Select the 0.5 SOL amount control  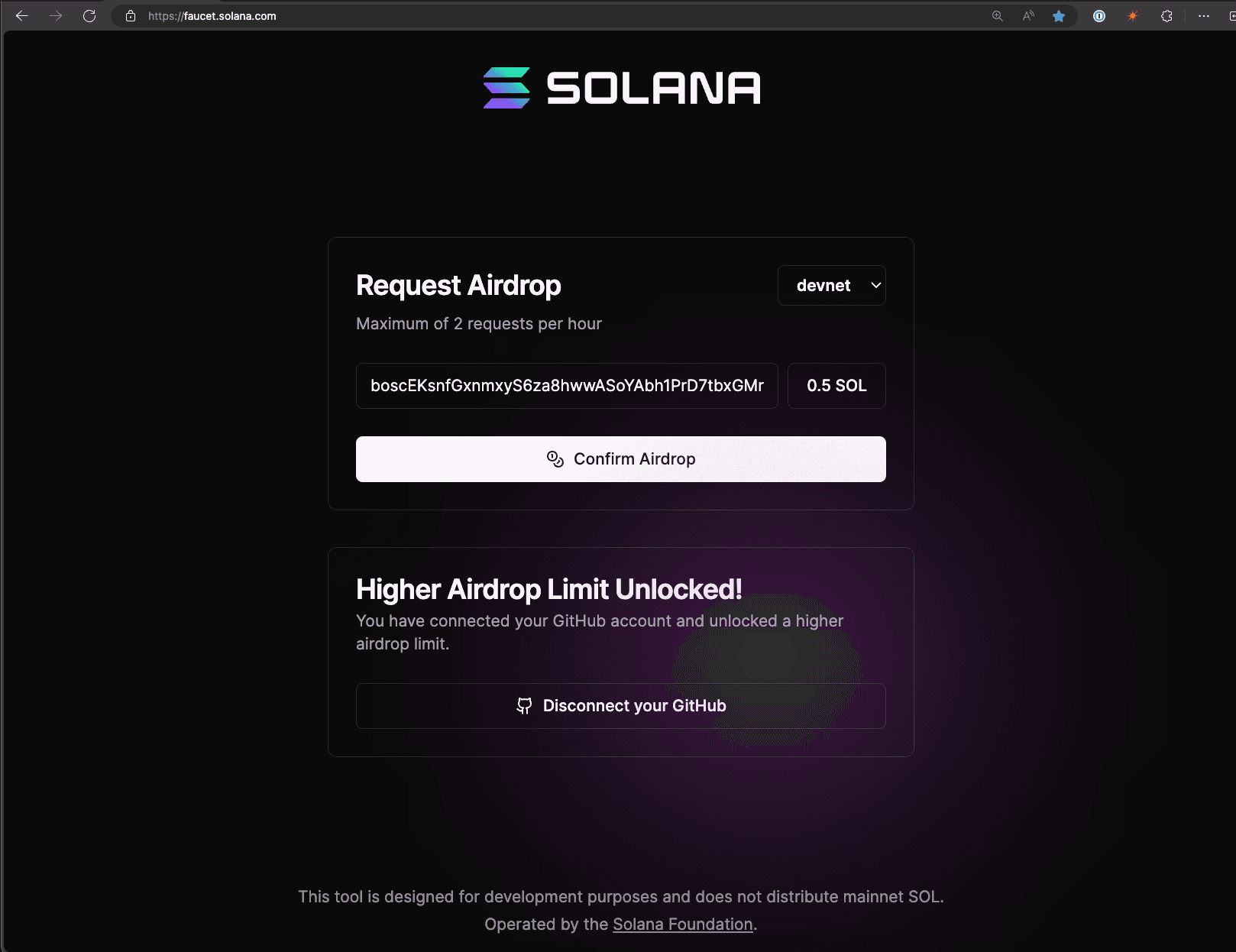coord(836,386)
